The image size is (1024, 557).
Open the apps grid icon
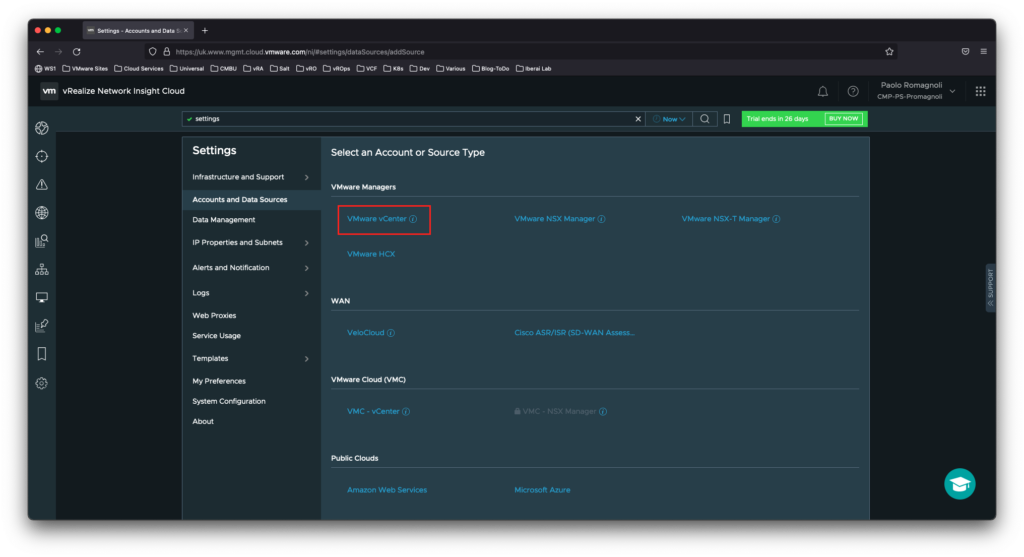click(x=980, y=91)
